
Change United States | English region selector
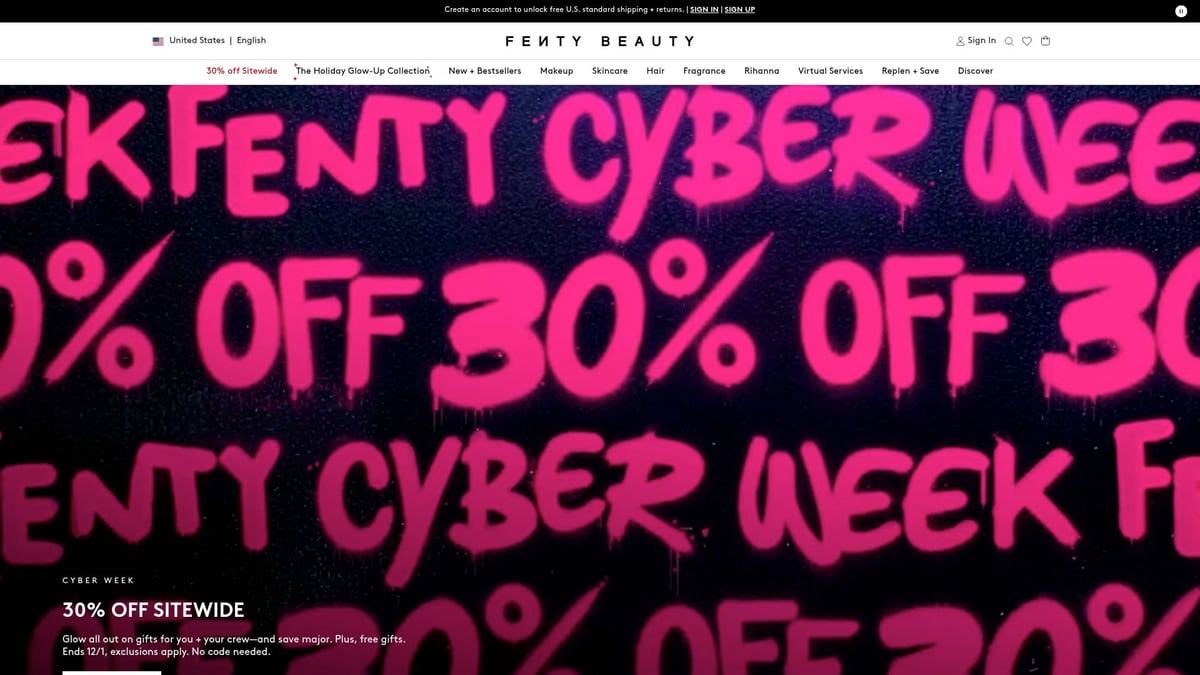(209, 41)
